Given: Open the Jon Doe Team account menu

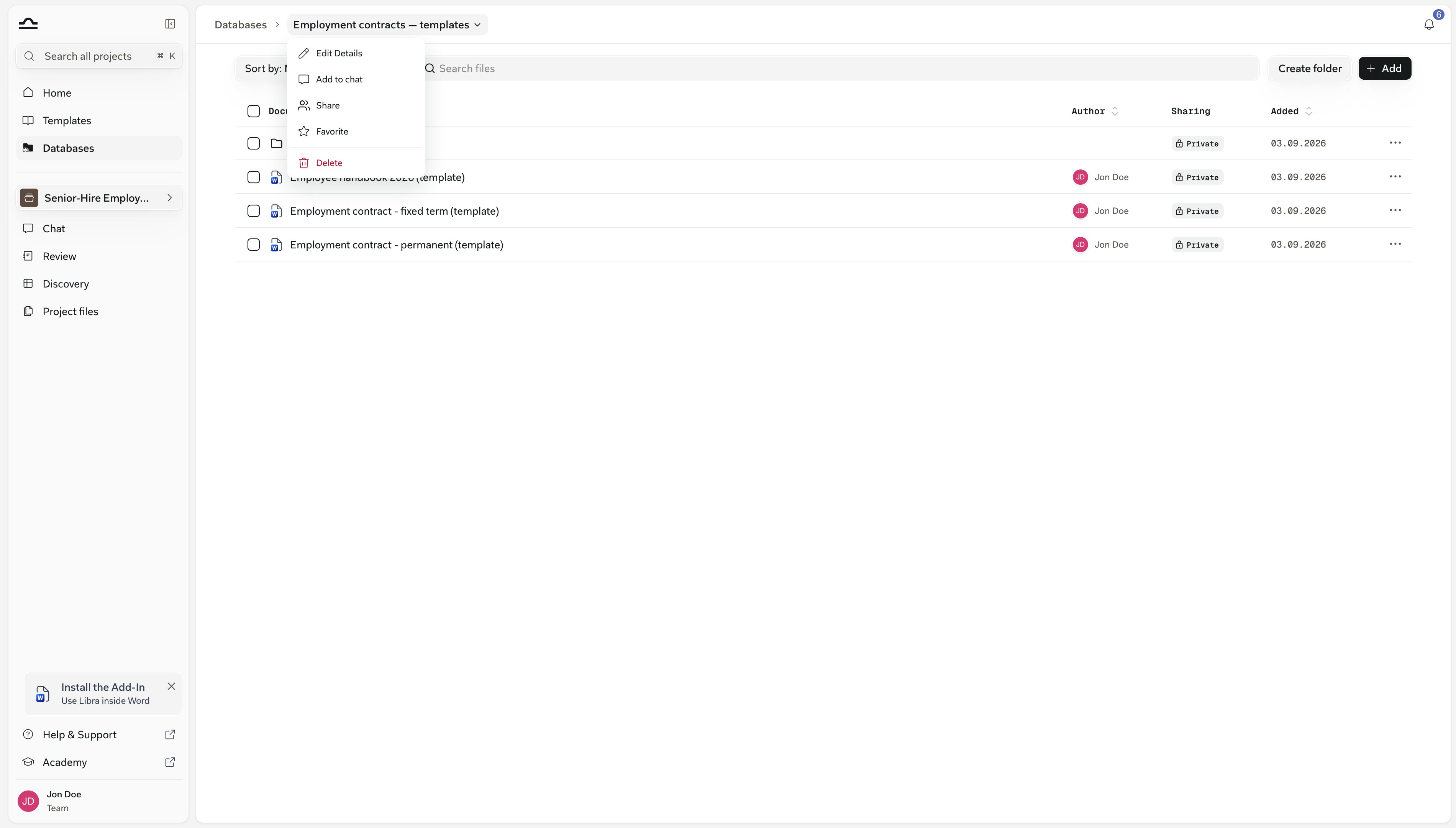Looking at the screenshot, I should point(99,801).
